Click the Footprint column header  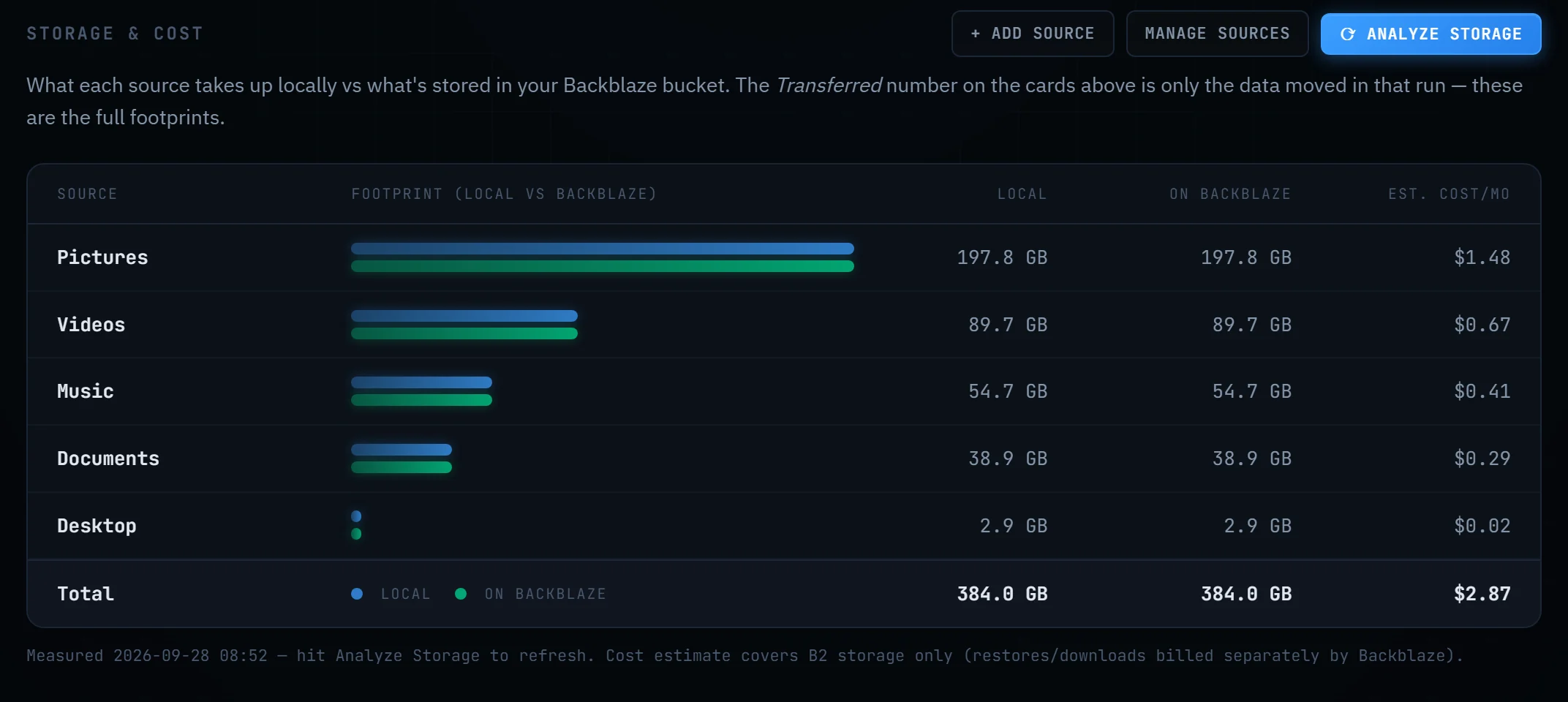coord(504,194)
